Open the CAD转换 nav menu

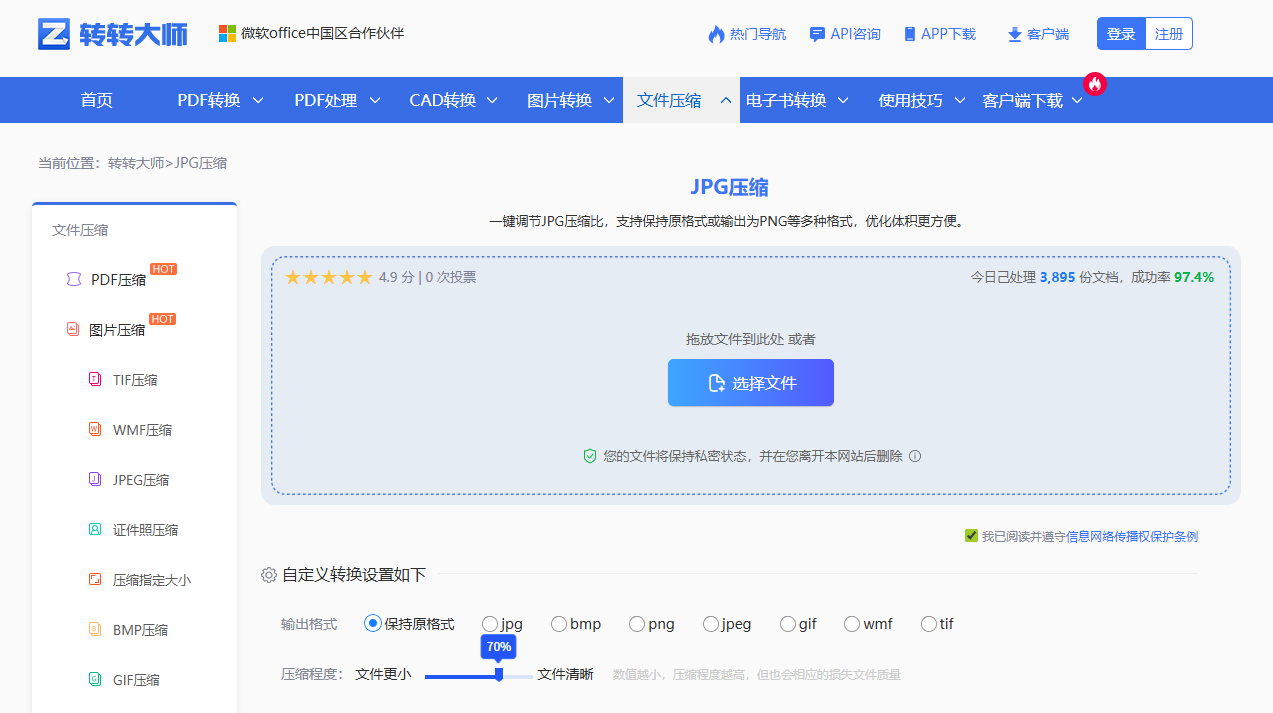pyautogui.click(x=443, y=100)
